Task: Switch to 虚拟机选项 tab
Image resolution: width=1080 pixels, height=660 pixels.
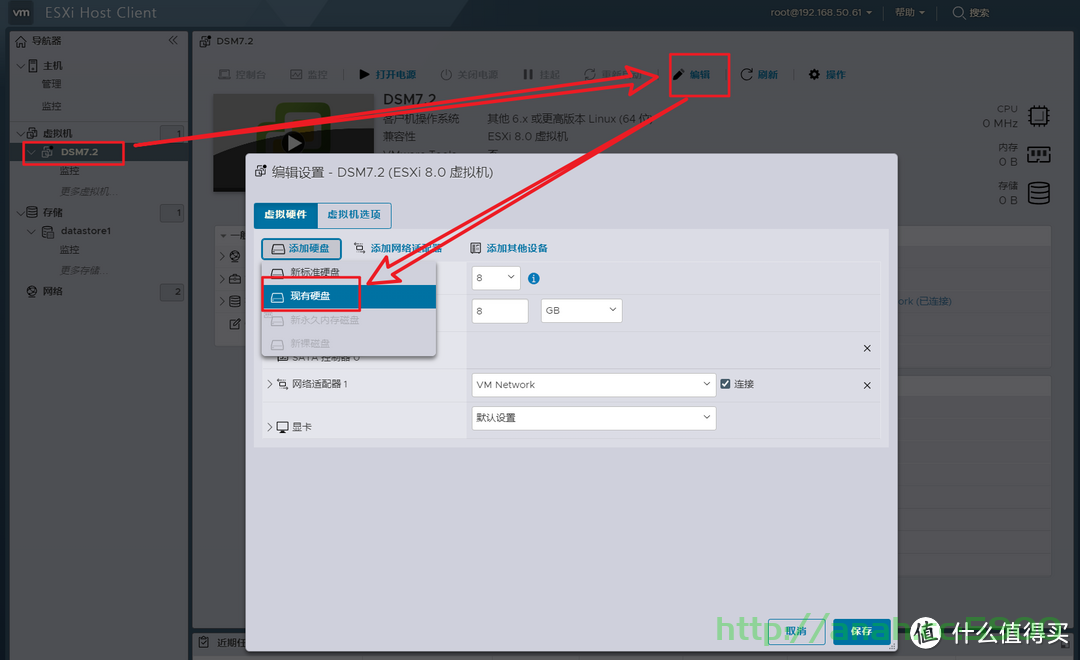Action: pyautogui.click(x=354, y=215)
